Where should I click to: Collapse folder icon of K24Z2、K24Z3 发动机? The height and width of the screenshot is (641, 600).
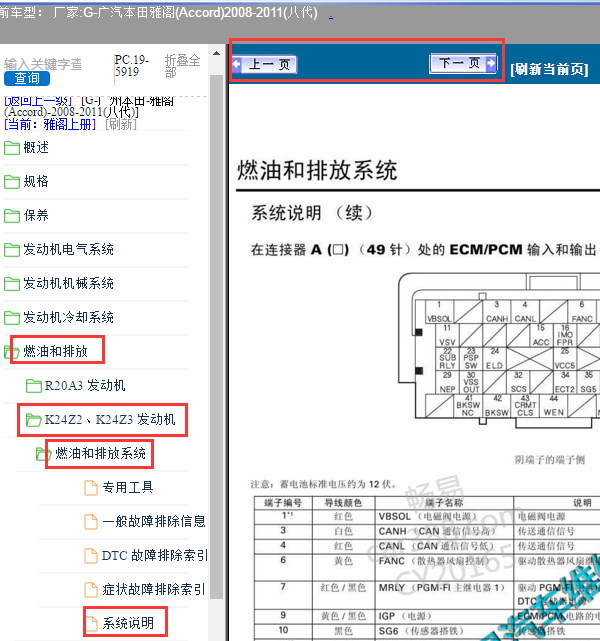click(x=34, y=419)
